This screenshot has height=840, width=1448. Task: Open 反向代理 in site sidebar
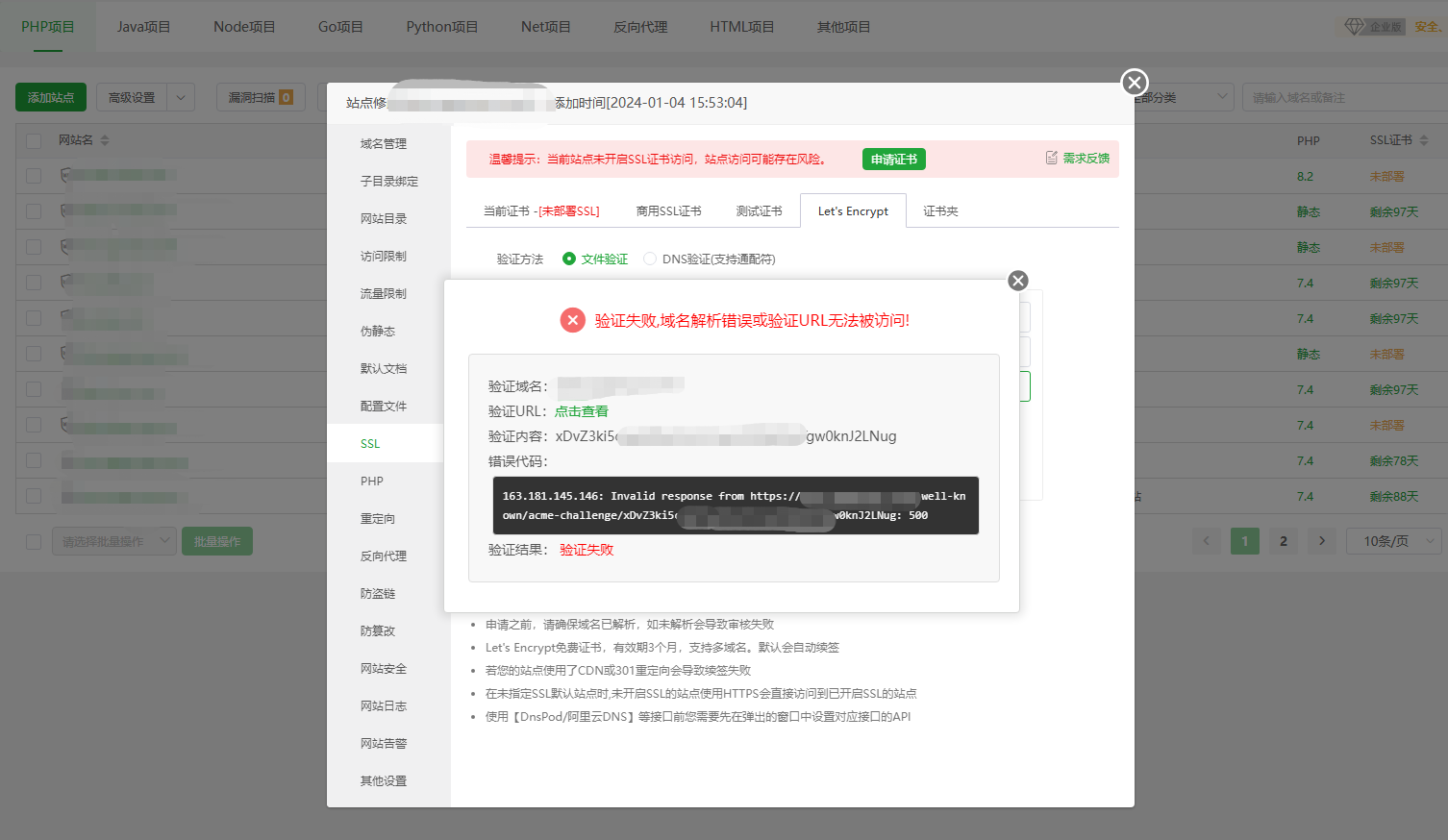(x=384, y=556)
